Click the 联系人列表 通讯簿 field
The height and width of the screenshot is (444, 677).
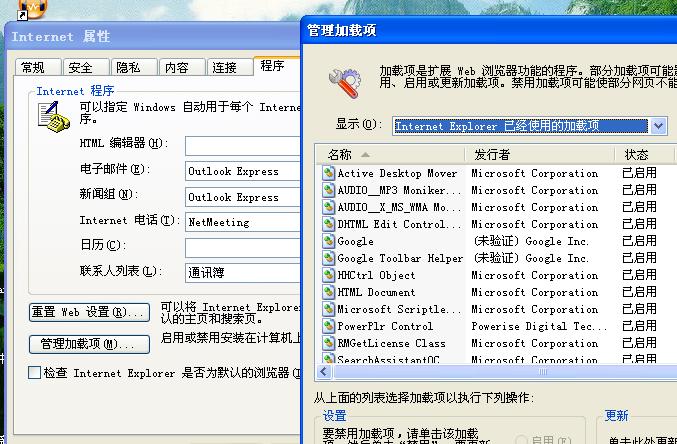pos(243,273)
